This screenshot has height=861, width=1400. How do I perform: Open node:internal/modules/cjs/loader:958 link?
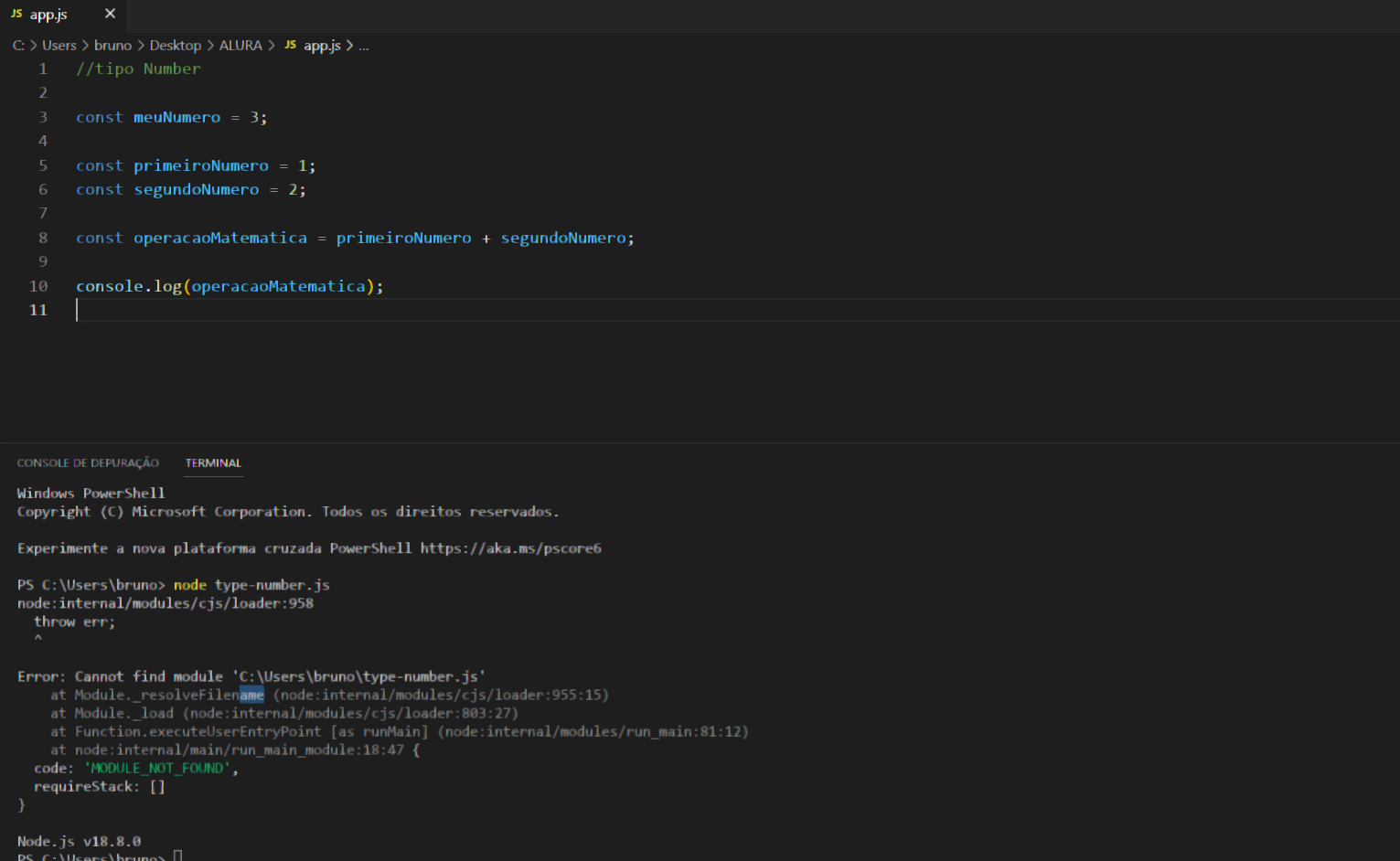coord(166,603)
